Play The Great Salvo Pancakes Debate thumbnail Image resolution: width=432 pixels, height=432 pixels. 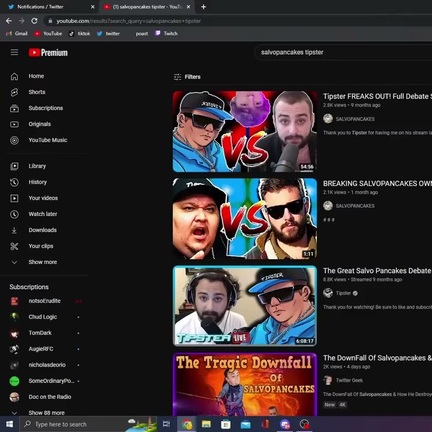point(245,306)
